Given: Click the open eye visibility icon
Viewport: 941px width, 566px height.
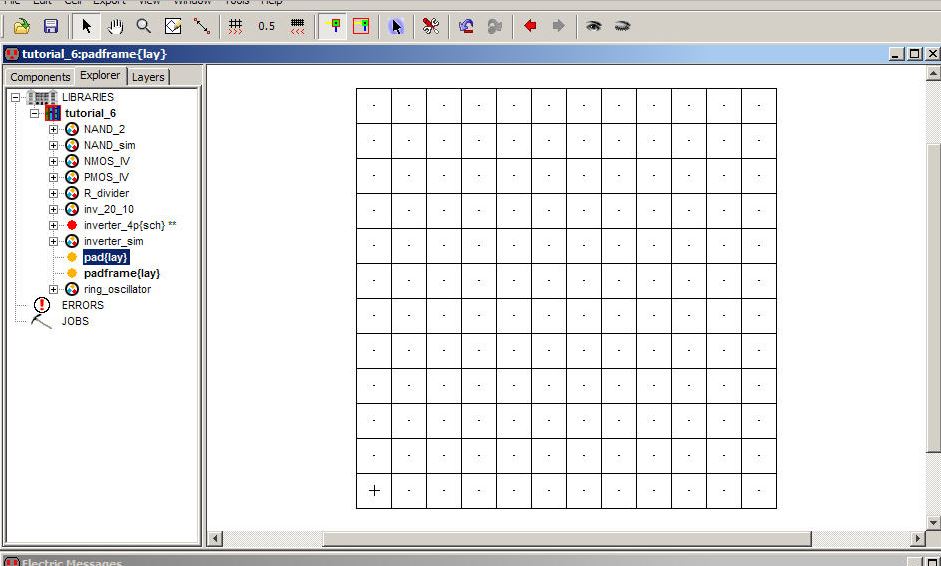Looking at the screenshot, I should click(x=594, y=26).
